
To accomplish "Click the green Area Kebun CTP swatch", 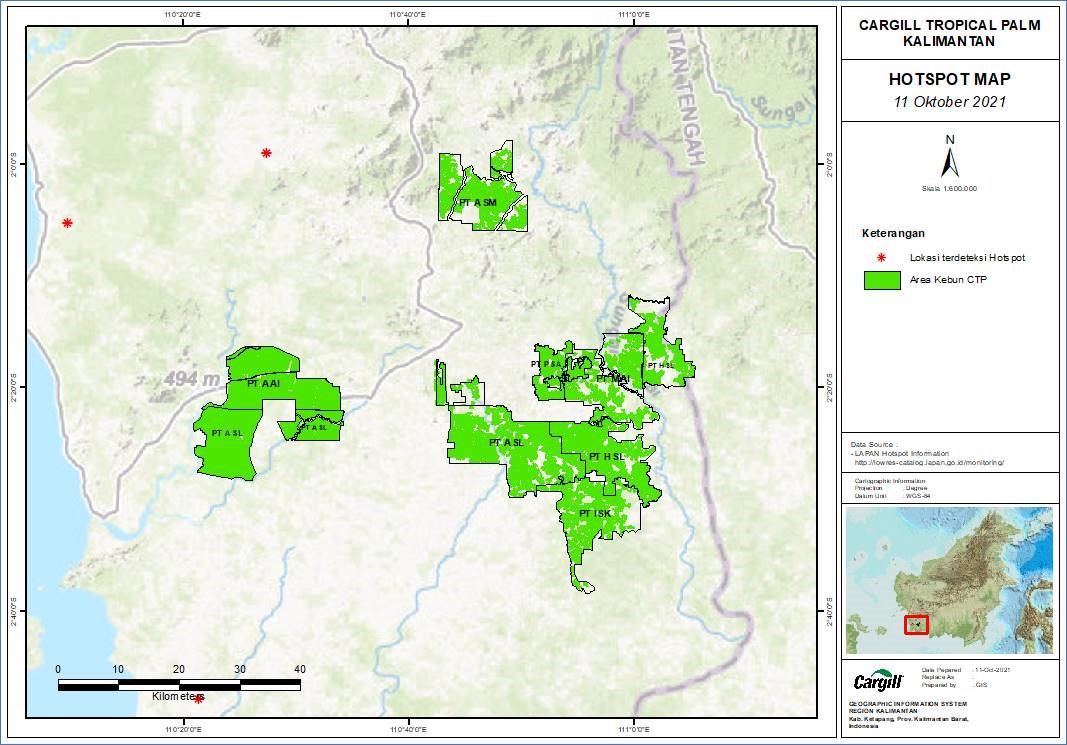I will coord(882,280).
